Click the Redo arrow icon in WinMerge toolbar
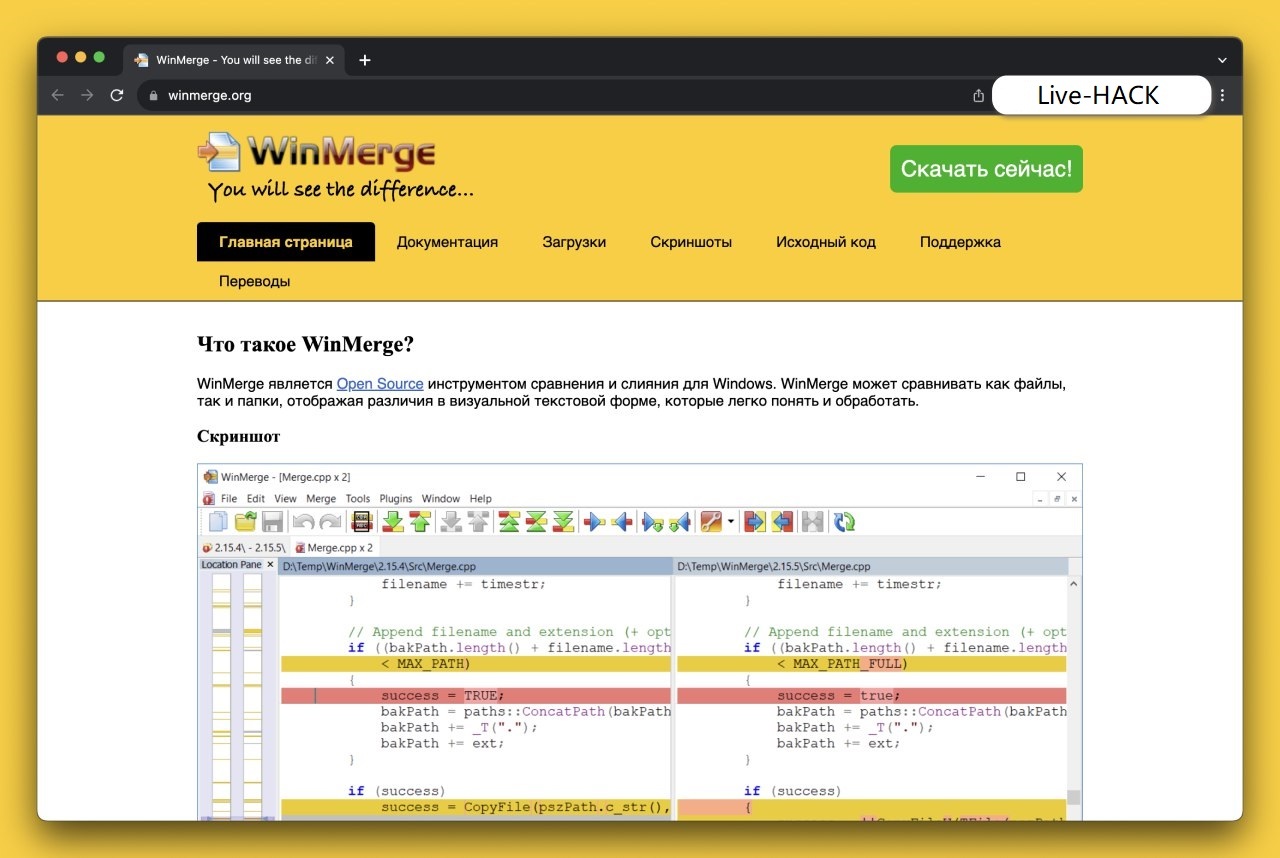 (x=330, y=522)
